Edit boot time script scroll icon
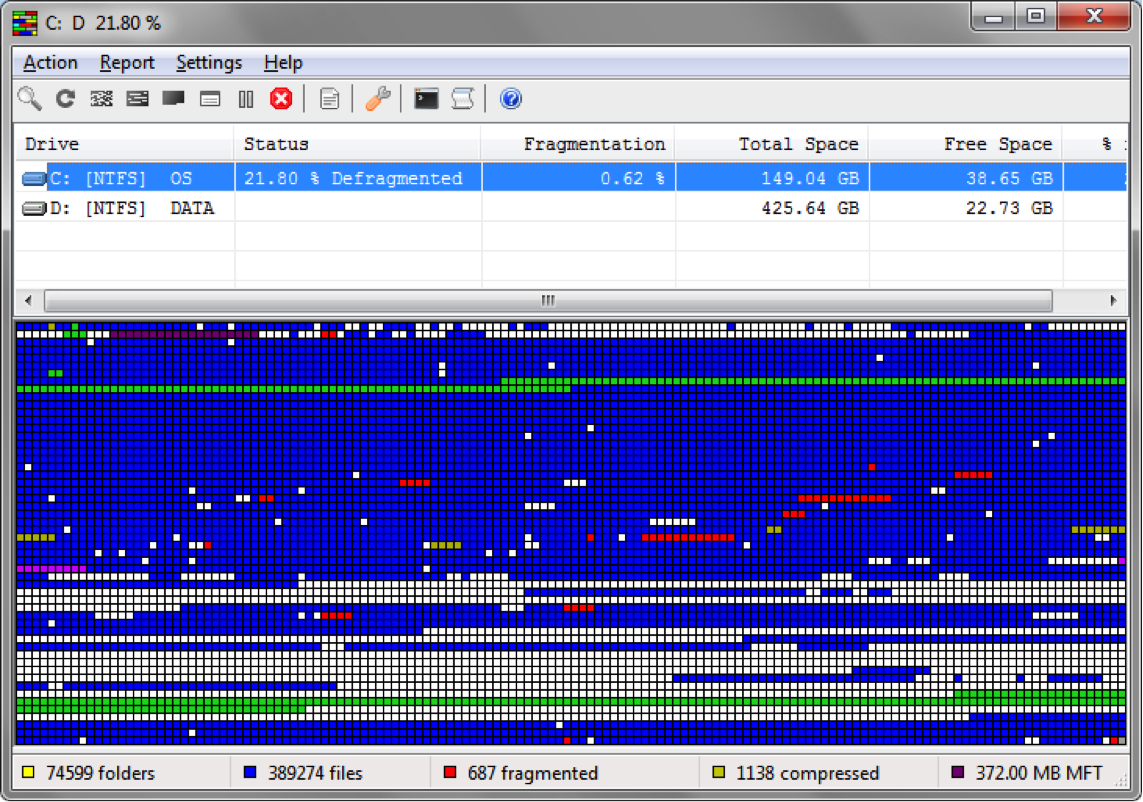The image size is (1143, 802). [x=462, y=98]
